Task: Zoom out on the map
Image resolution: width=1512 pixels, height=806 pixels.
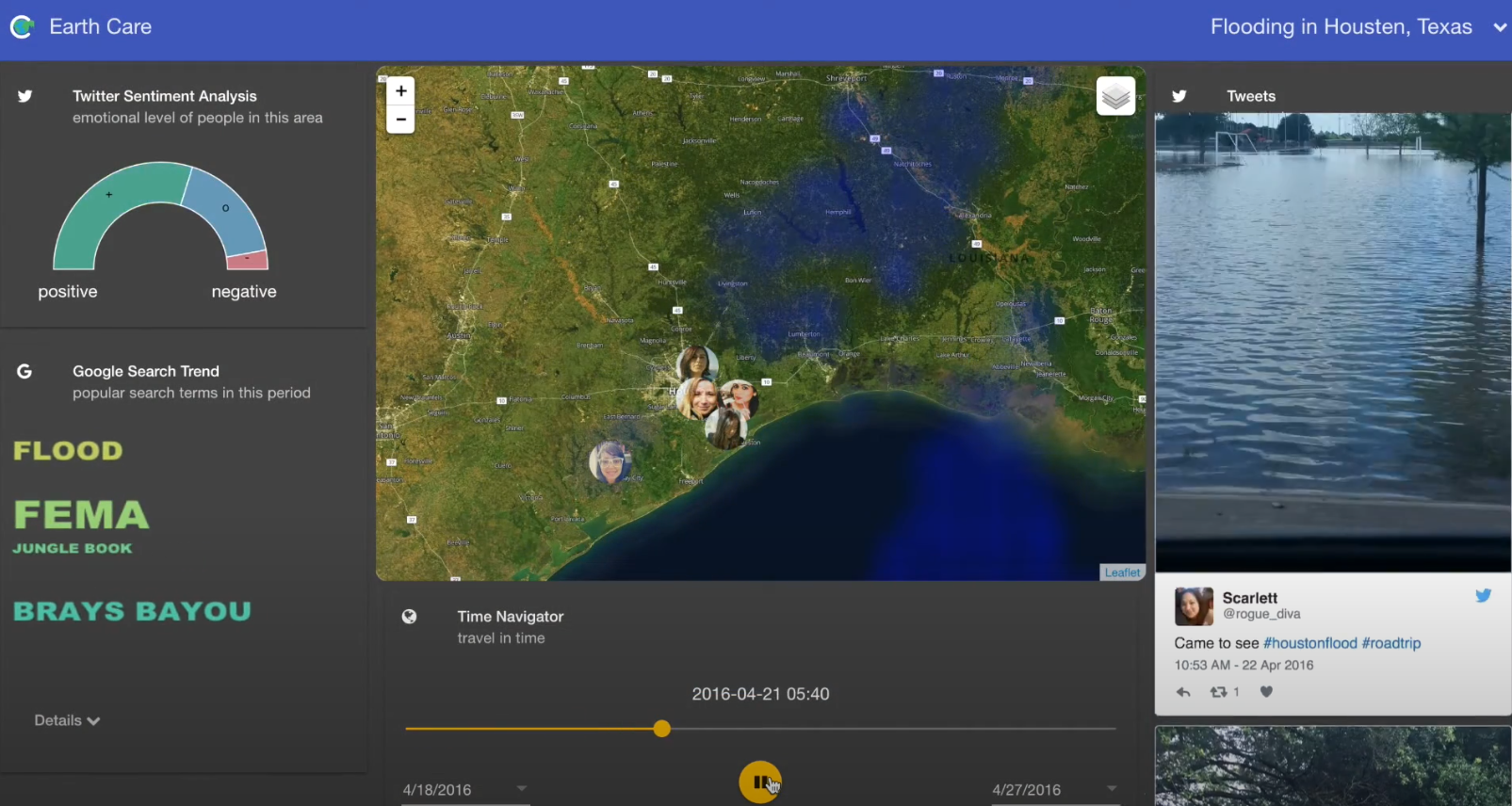Action: [x=400, y=119]
